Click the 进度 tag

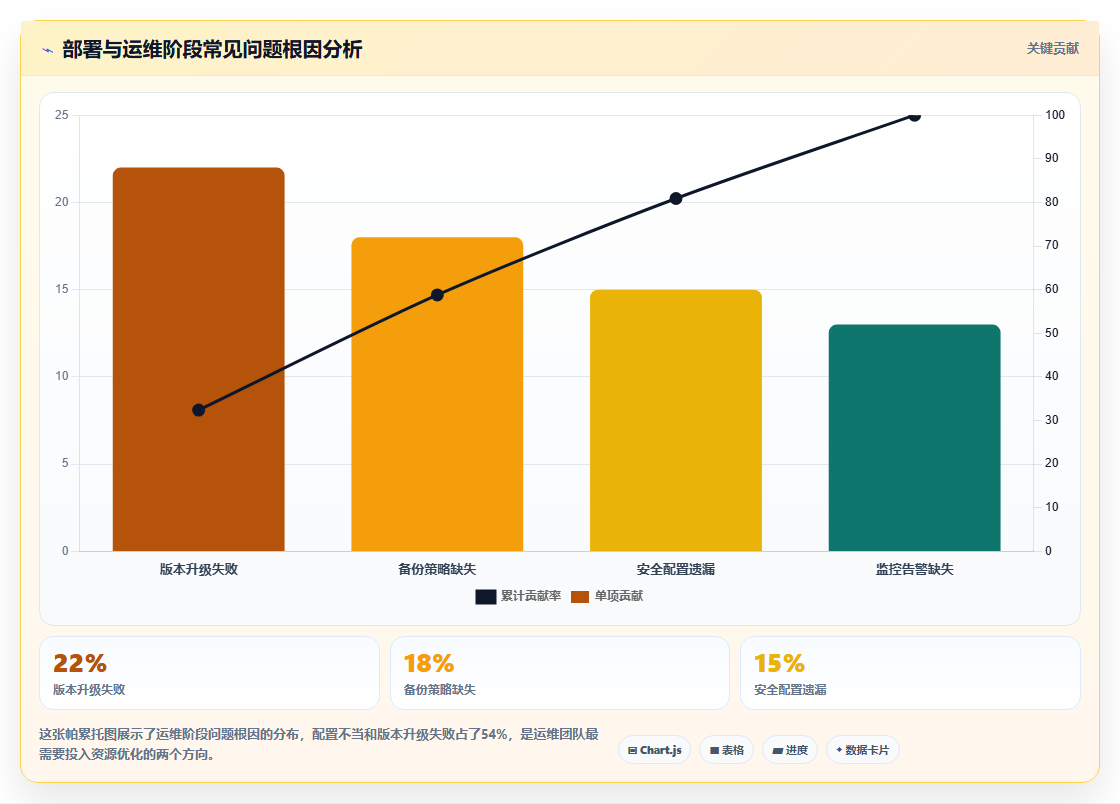[790, 750]
